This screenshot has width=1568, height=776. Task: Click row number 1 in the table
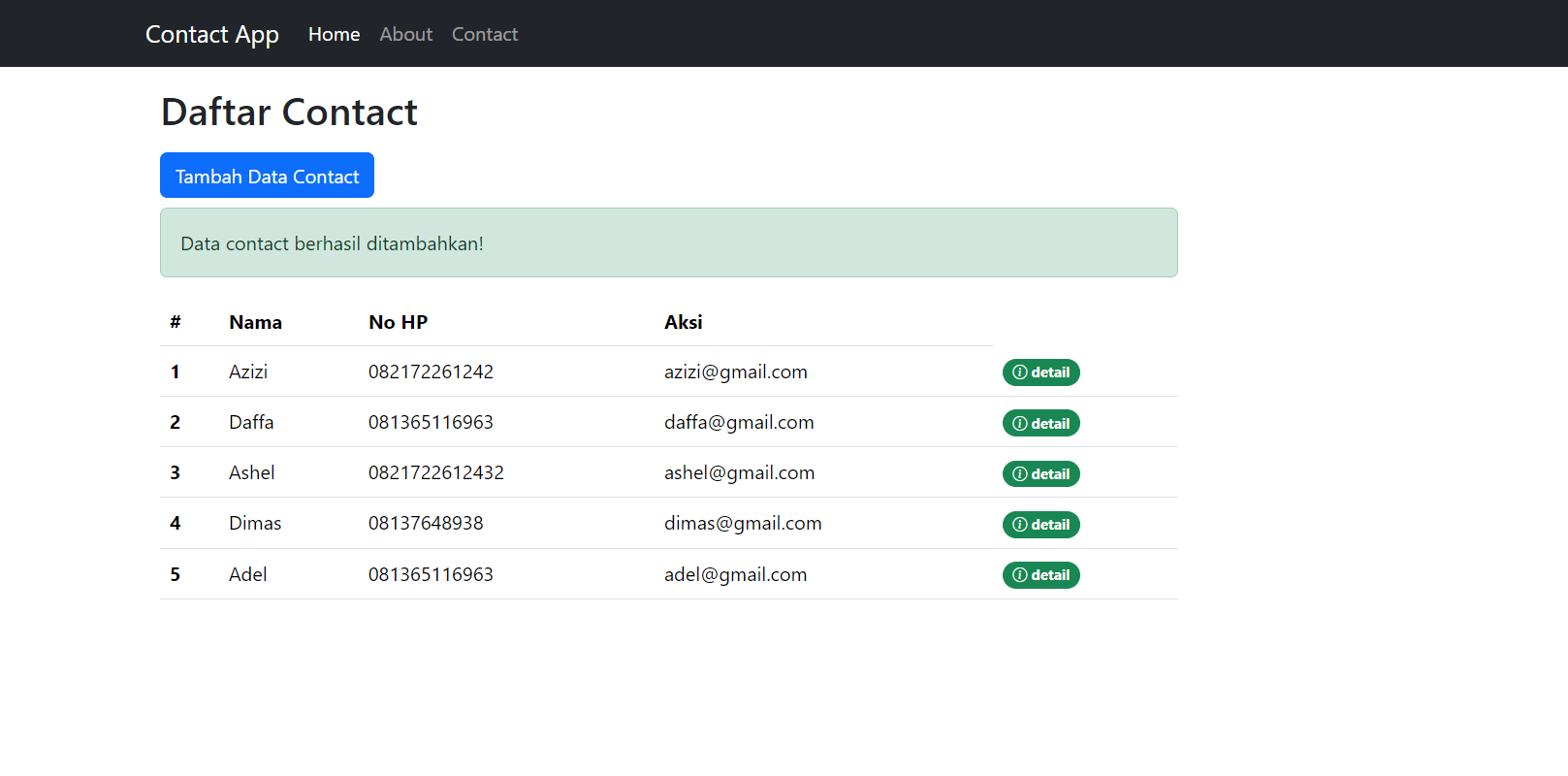[x=176, y=372]
